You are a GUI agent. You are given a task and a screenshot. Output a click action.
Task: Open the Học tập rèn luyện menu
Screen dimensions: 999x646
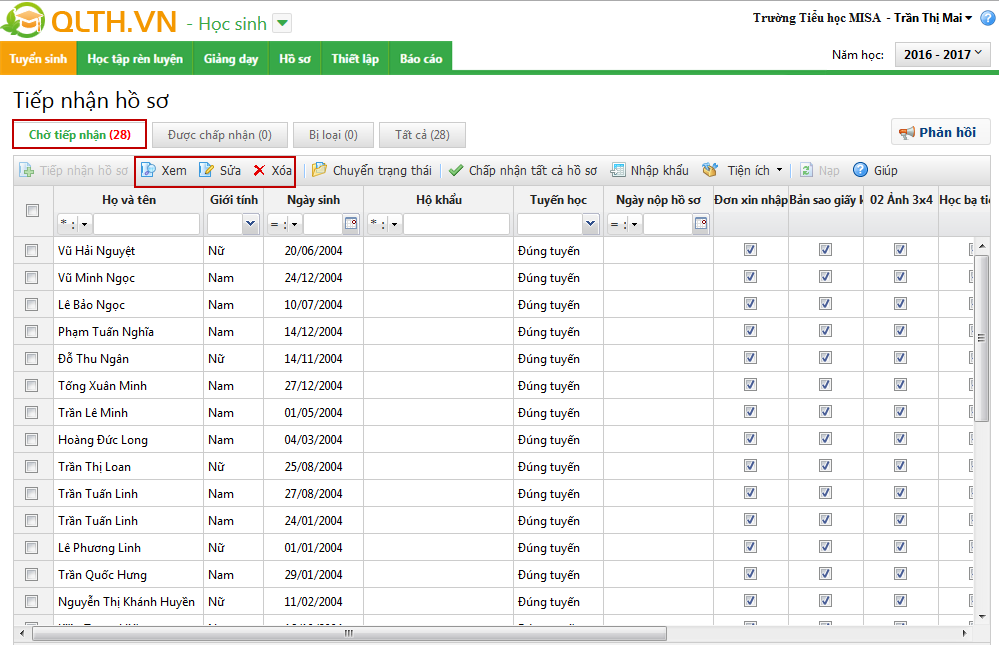pyautogui.click(x=135, y=59)
